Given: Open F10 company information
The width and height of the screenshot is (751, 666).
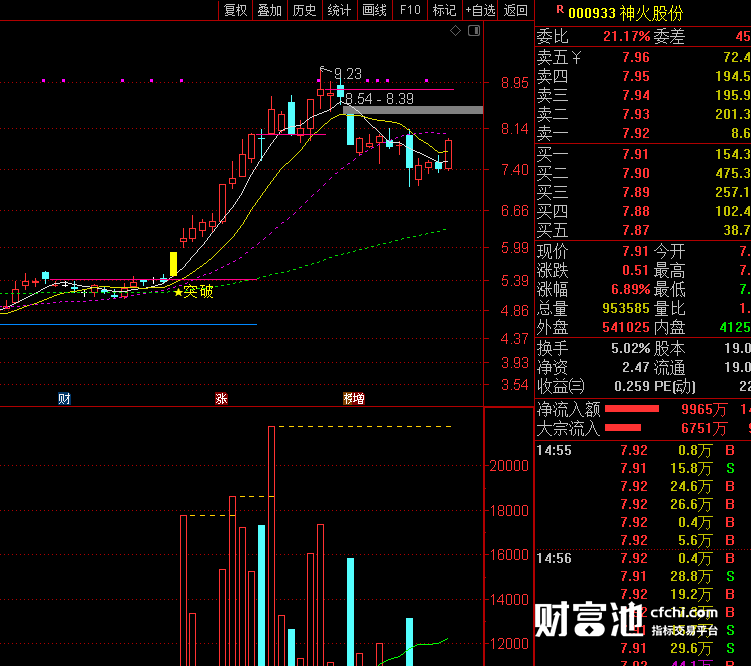Looking at the screenshot, I should (x=410, y=10).
